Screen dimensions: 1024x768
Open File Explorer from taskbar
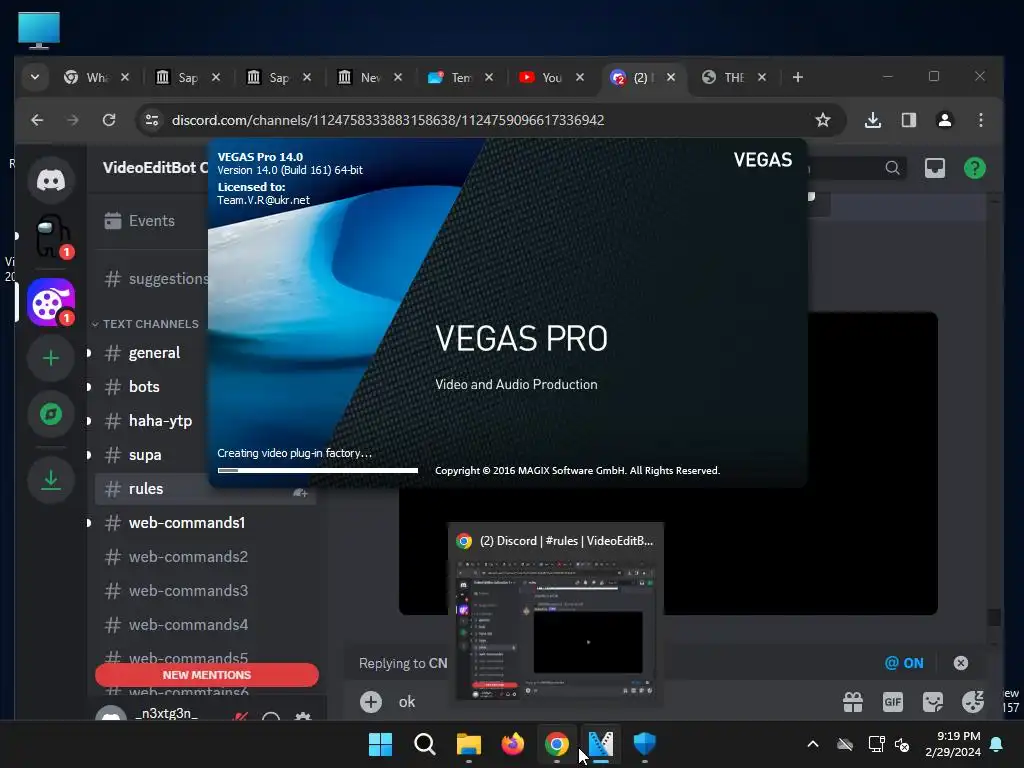(x=468, y=744)
